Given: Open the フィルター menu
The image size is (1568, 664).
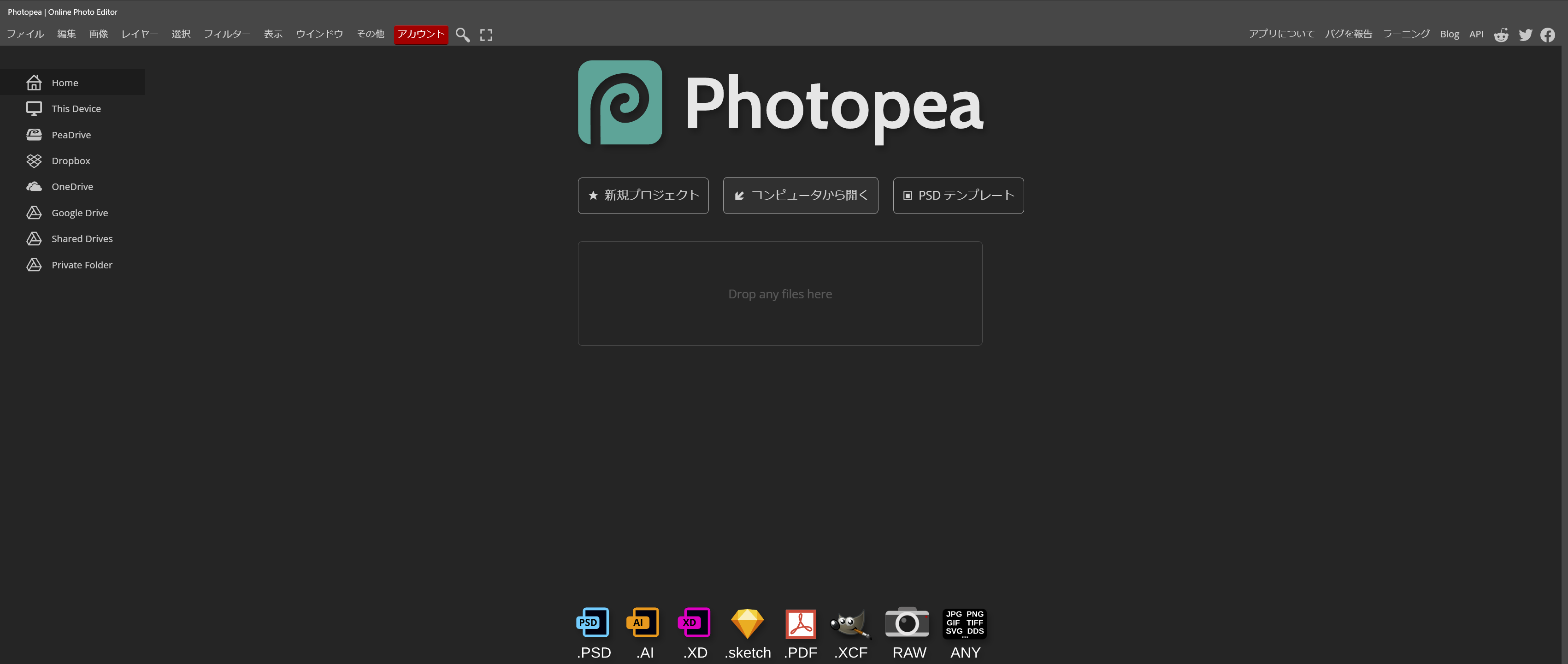Looking at the screenshot, I should coord(226,34).
